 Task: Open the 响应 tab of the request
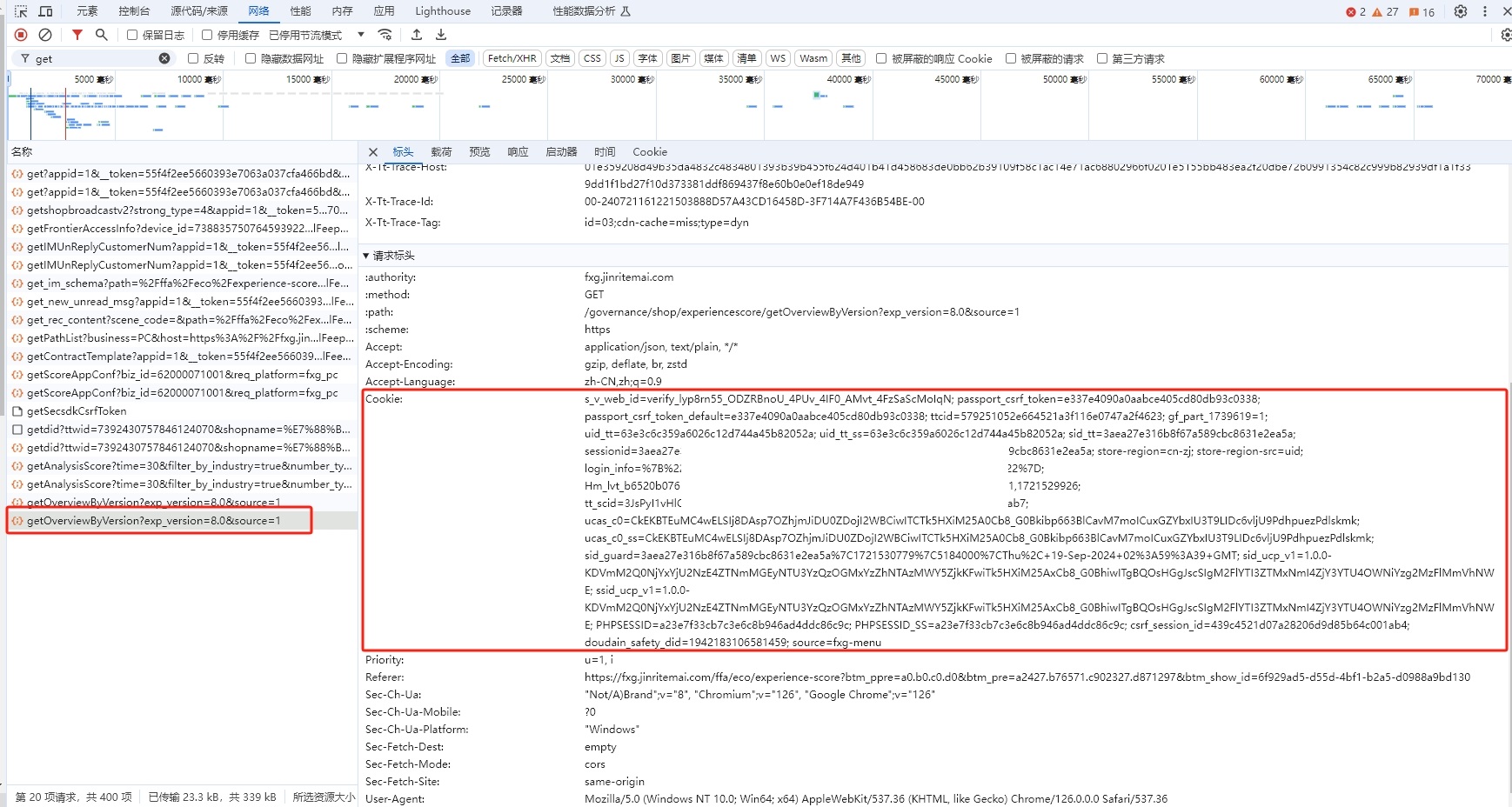pyautogui.click(x=518, y=151)
